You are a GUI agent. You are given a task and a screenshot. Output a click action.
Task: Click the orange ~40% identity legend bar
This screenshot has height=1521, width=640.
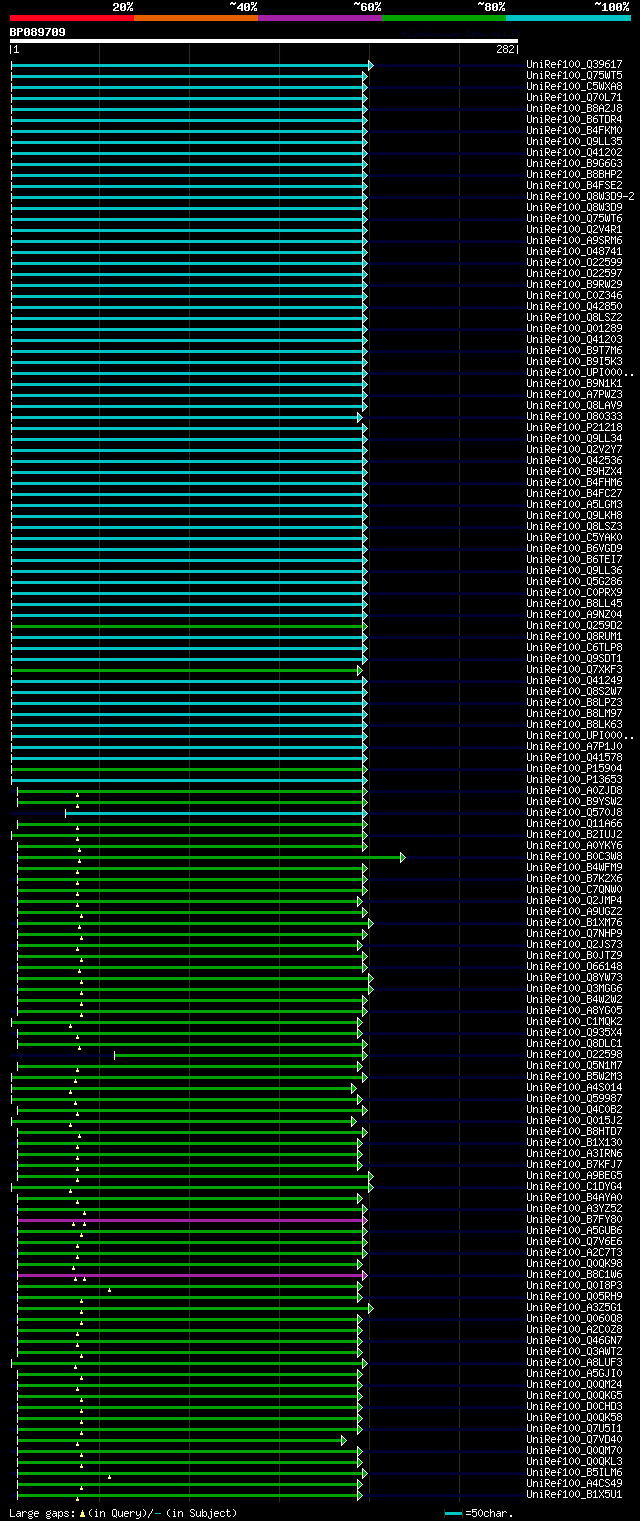[x=195, y=18]
